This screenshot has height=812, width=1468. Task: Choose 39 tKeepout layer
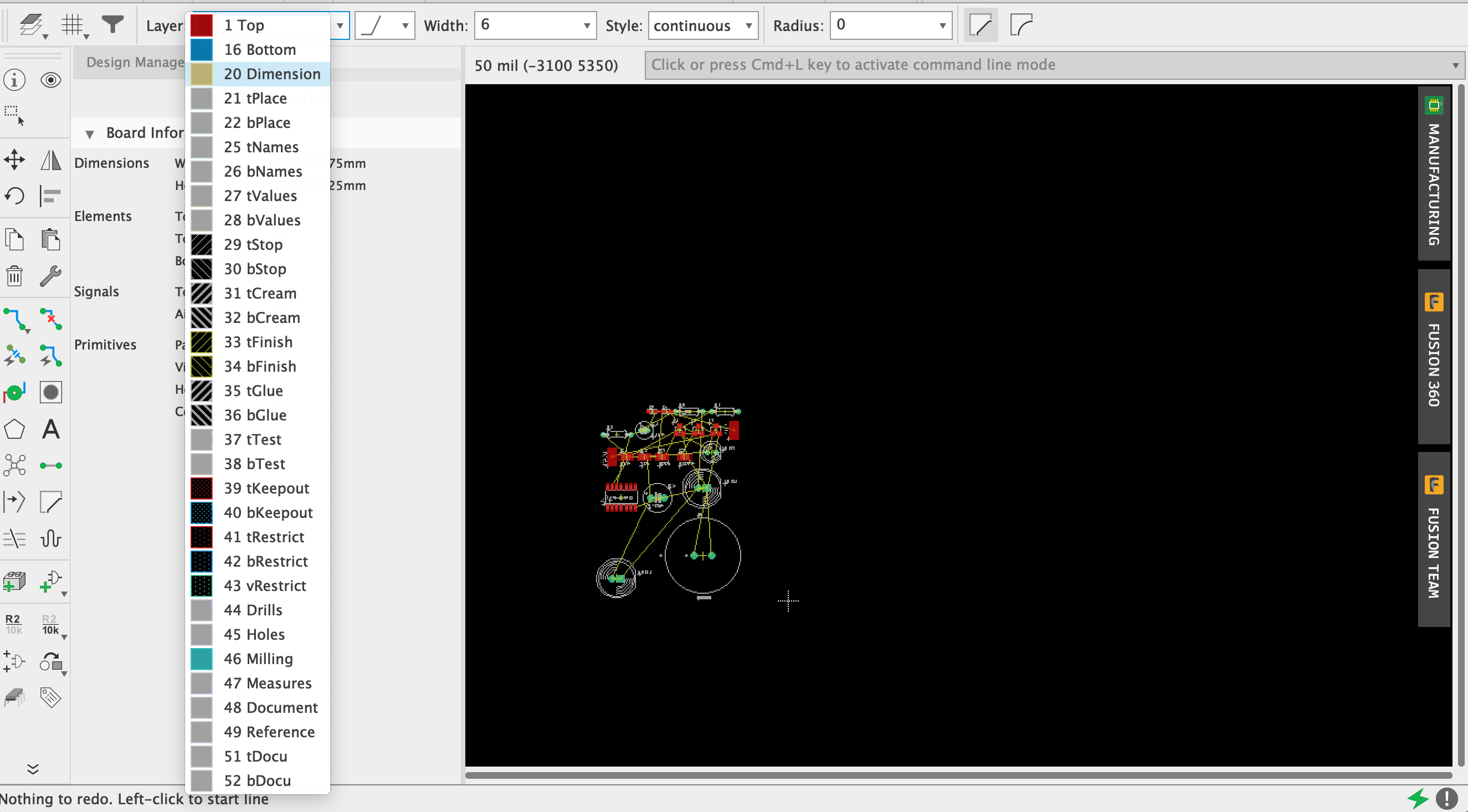coord(258,489)
